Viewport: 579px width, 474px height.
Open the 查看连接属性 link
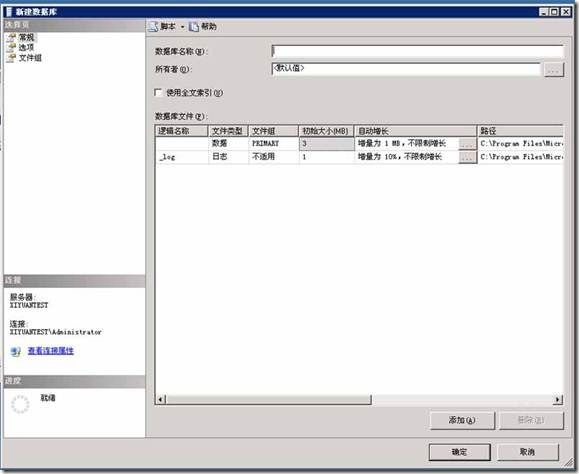pos(51,351)
